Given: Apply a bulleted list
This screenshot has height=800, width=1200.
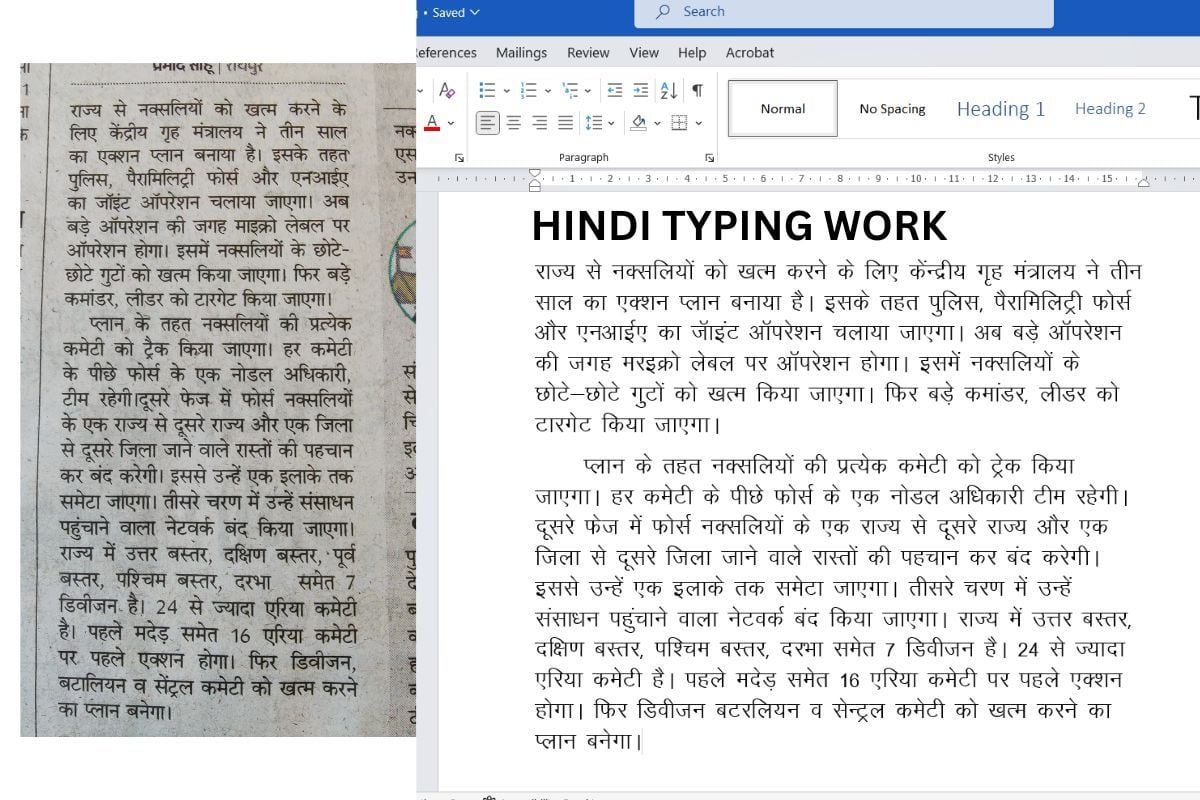Looking at the screenshot, I should pos(488,90).
